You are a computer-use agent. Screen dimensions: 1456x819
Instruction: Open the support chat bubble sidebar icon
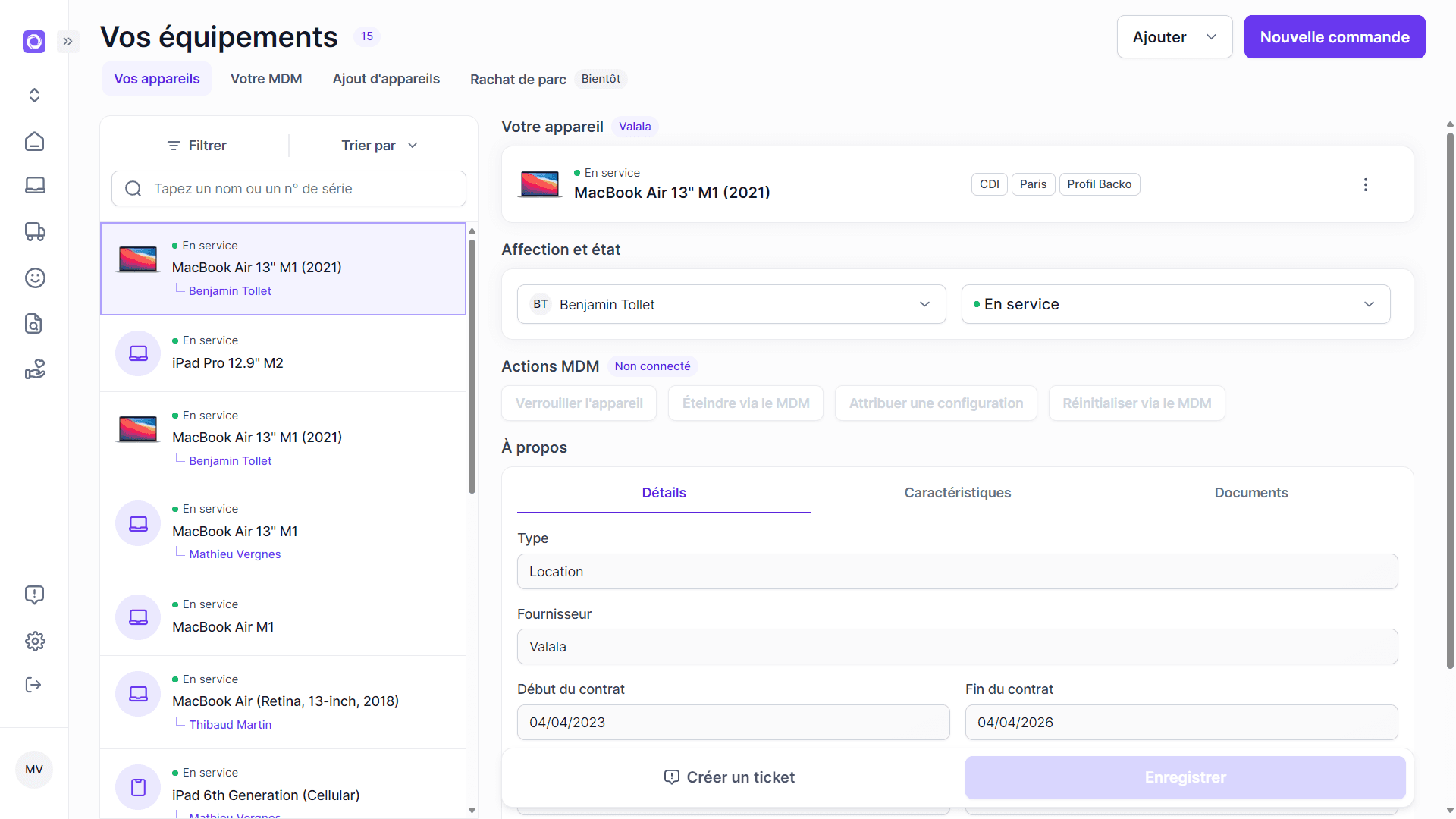coord(35,595)
